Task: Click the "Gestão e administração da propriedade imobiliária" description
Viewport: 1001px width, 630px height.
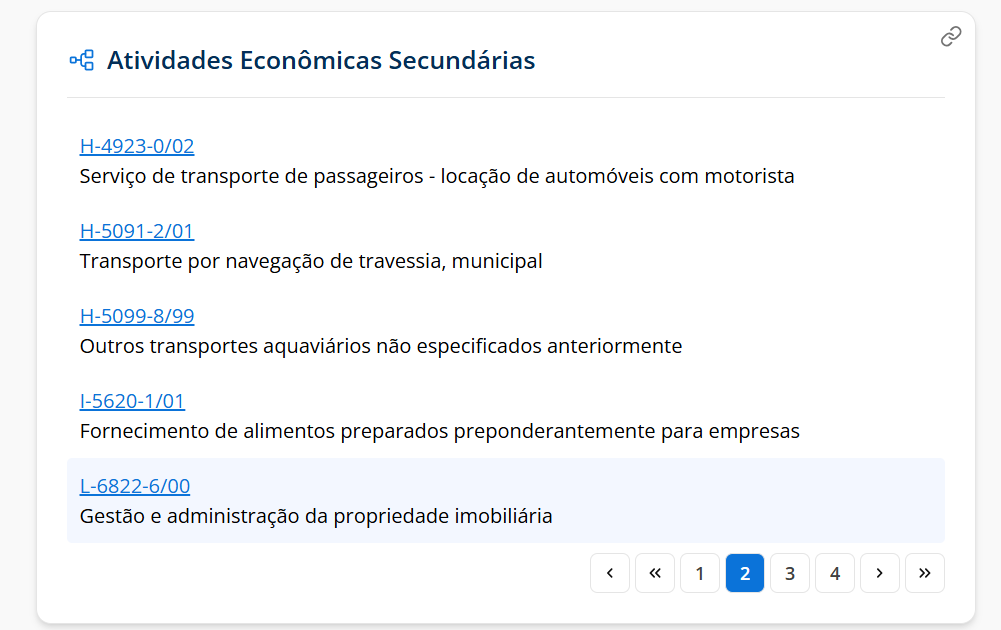Action: (x=316, y=517)
